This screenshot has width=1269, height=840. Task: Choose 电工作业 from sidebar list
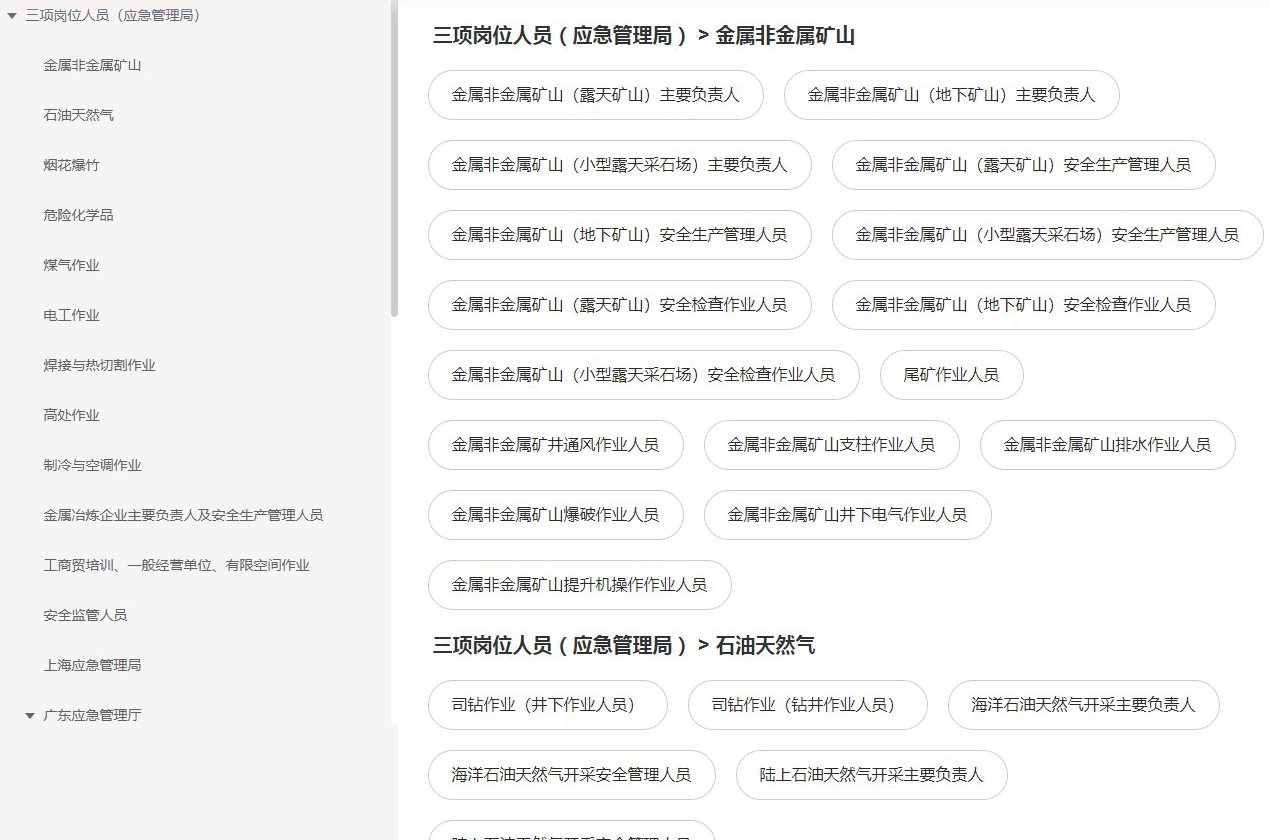pyautogui.click(x=71, y=316)
